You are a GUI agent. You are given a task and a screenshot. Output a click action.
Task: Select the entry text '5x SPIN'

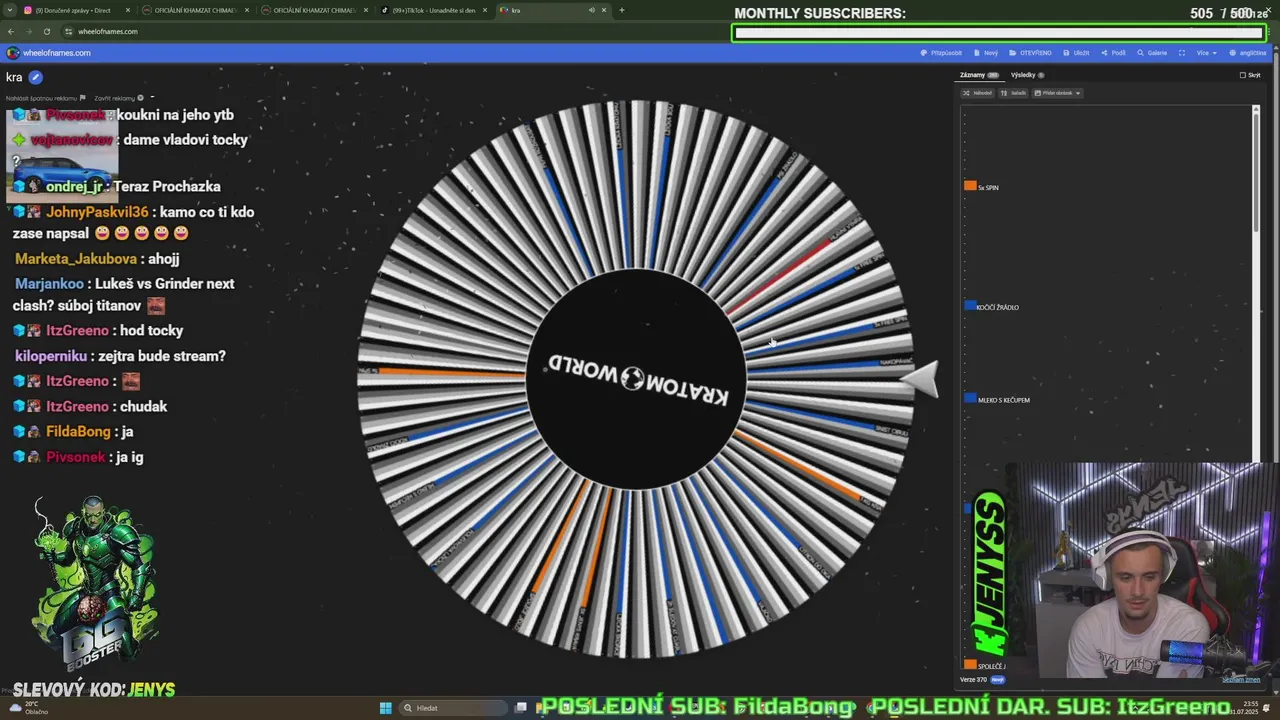click(988, 188)
